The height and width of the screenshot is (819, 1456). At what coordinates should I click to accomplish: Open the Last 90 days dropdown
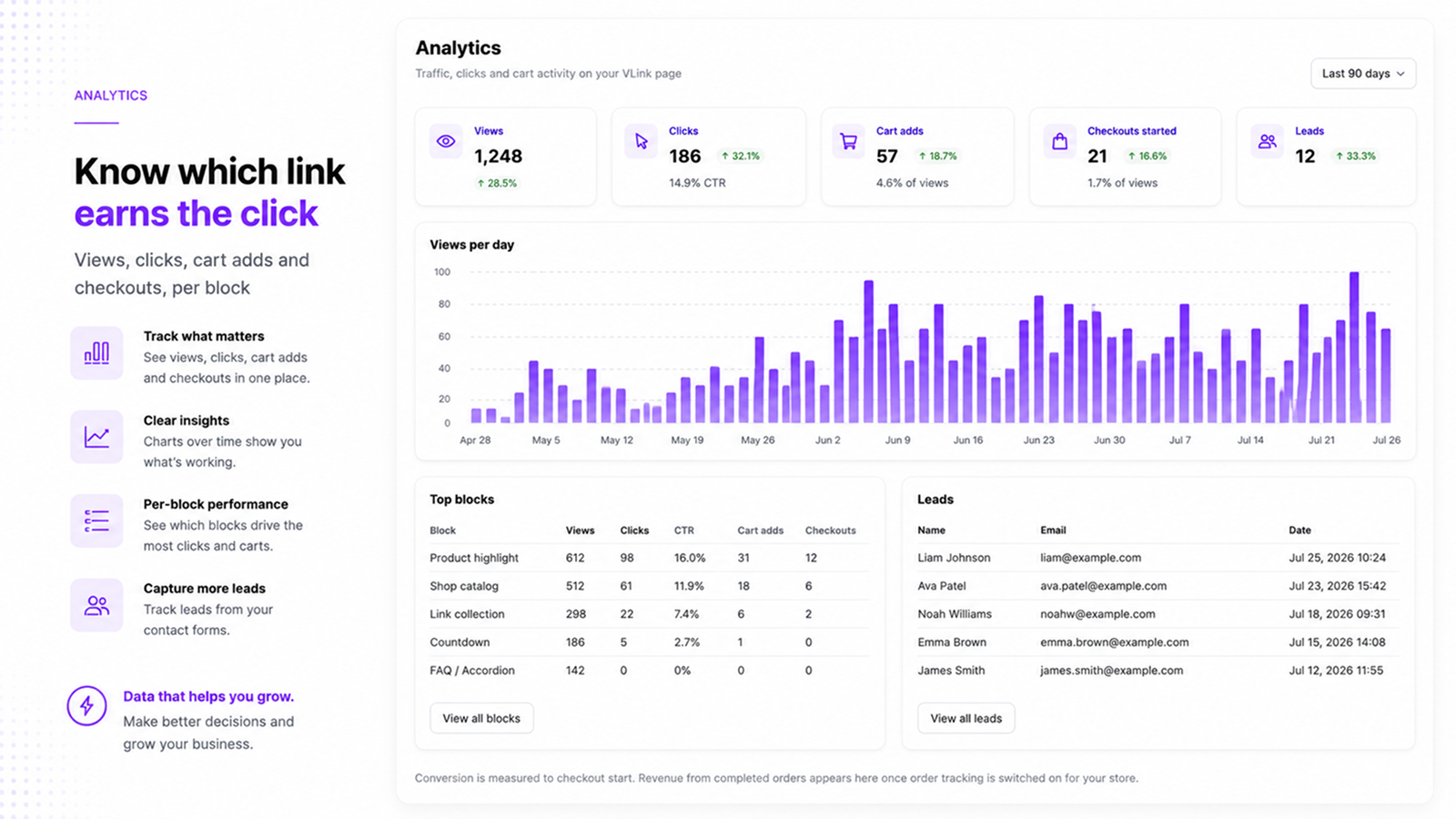(1363, 74)
